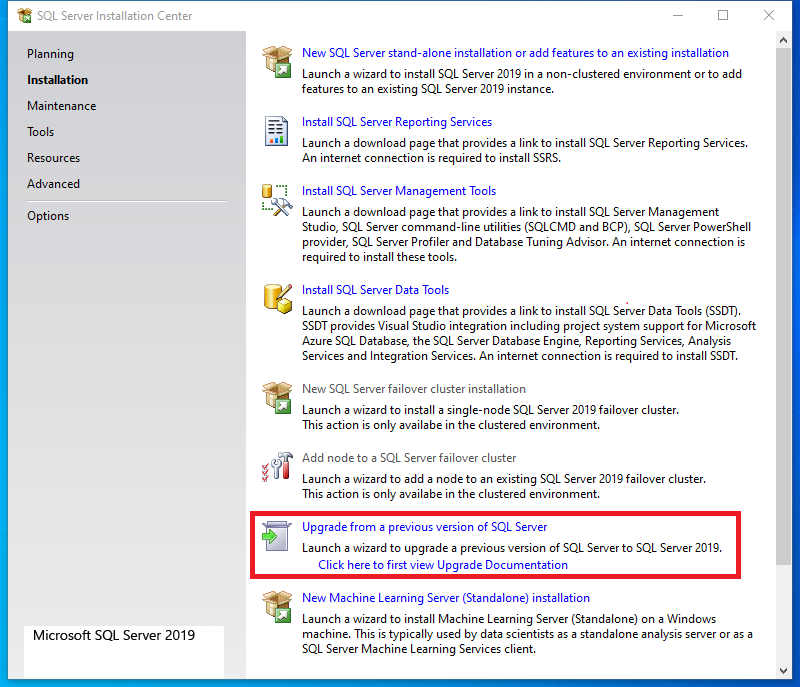The height and width of the screenshot is (687, 800).
Task: Switch to the Resources section
Action: tap(53, 158)
